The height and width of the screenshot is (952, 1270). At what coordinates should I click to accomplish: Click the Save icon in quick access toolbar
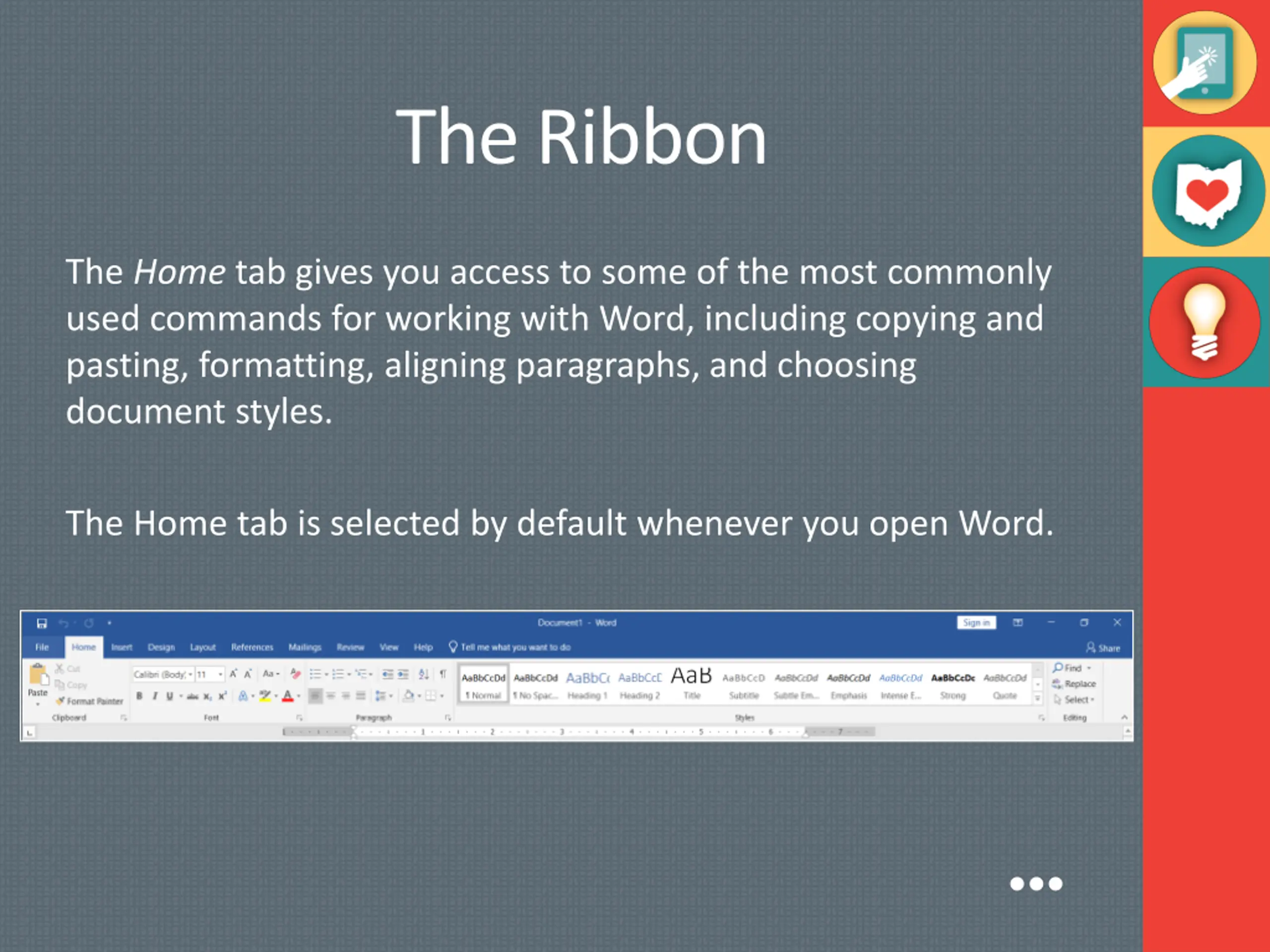click(41, 623)
